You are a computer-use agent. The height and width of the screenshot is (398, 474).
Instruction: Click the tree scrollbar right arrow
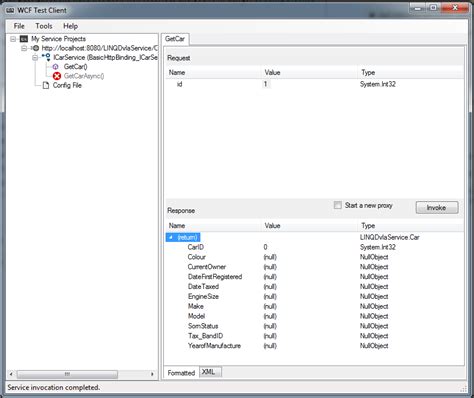click(152, 374)
